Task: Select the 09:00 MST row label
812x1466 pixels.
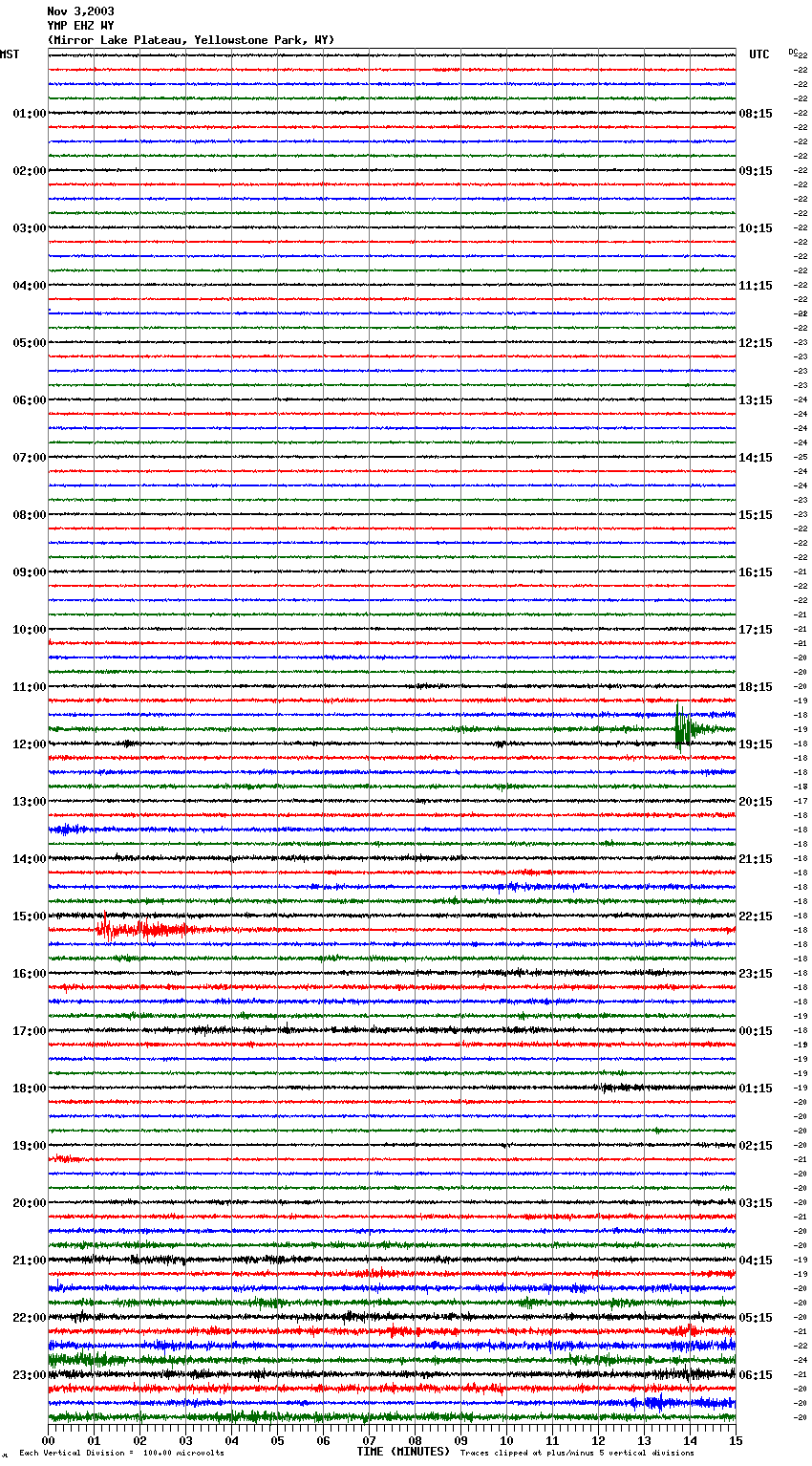Action: tap(29, 572)
